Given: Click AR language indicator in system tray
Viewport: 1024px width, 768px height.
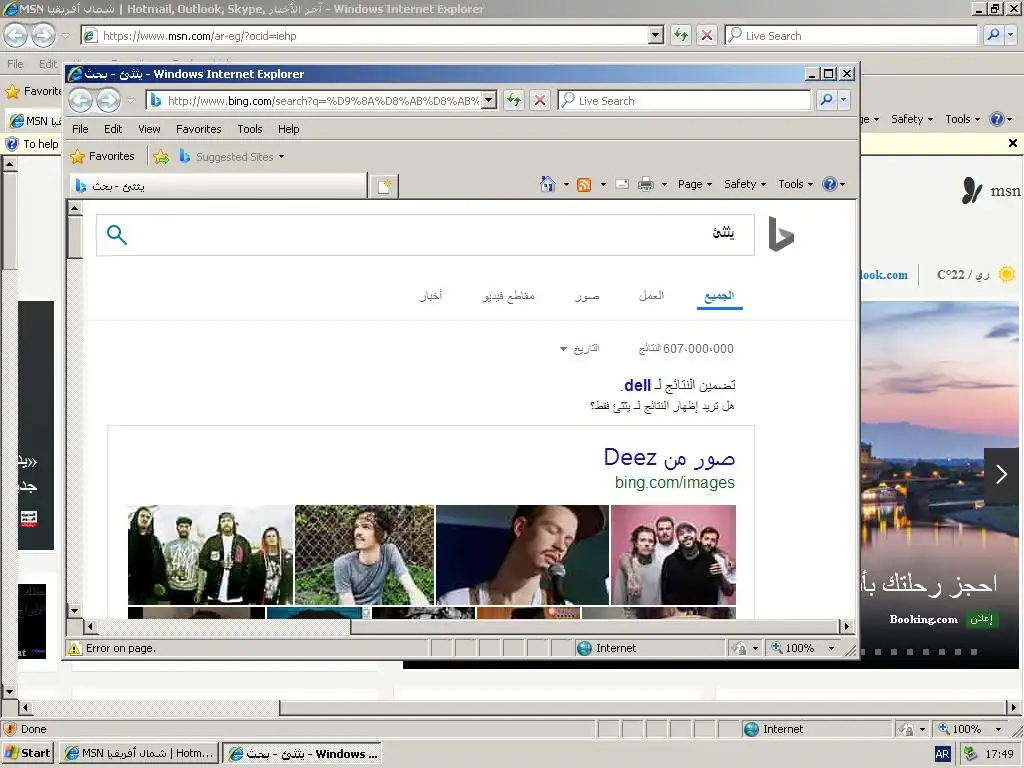Looking at the screenshot, I should pyautogui.click(x=942, y=754).
